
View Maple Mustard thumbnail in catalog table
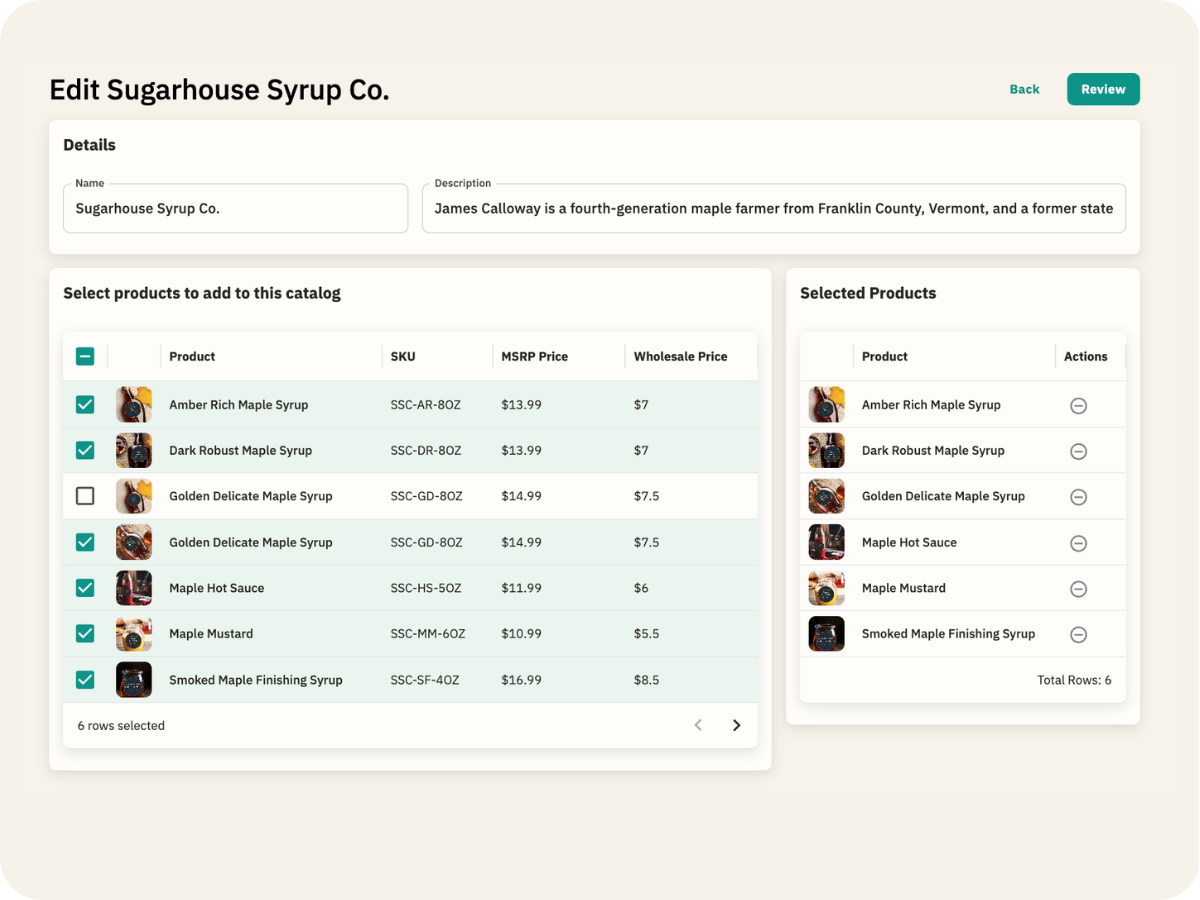(134, 634)
